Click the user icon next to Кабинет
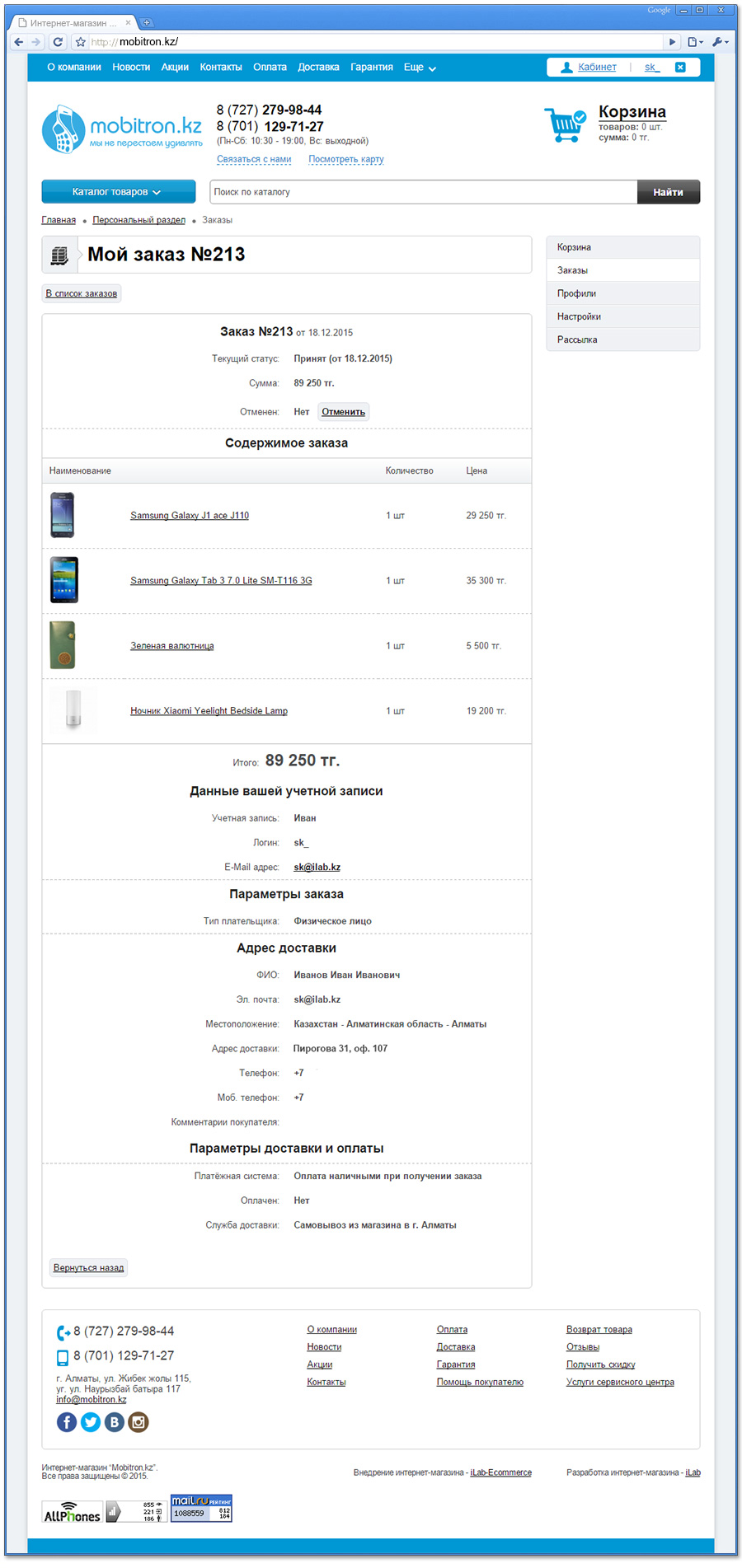 coord(566,68)
